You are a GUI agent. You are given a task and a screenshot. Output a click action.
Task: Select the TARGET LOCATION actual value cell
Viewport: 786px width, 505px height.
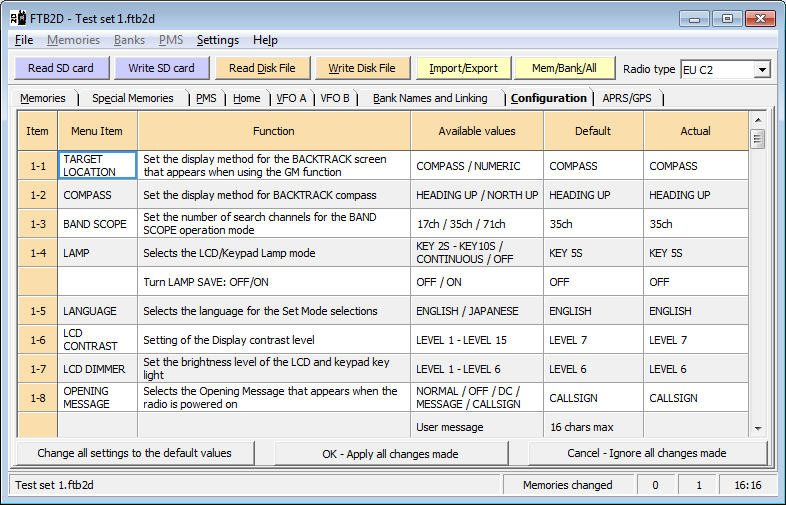695,166
